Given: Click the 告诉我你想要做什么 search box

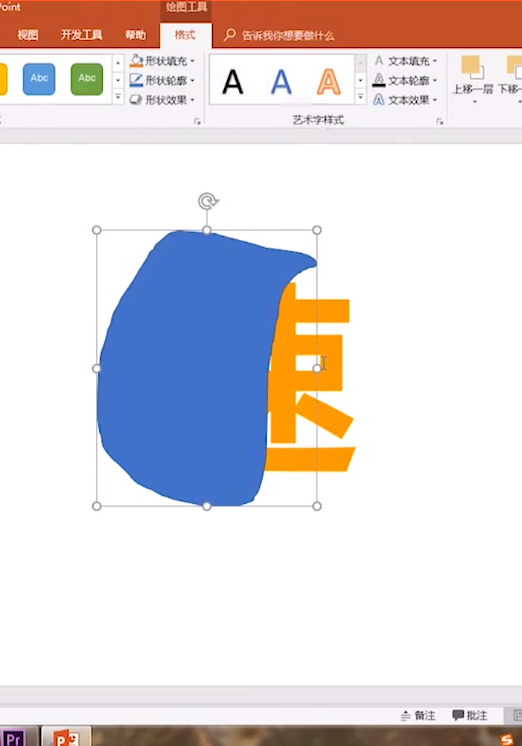Looking at the screenshot, I should click(x=288, y=36).
